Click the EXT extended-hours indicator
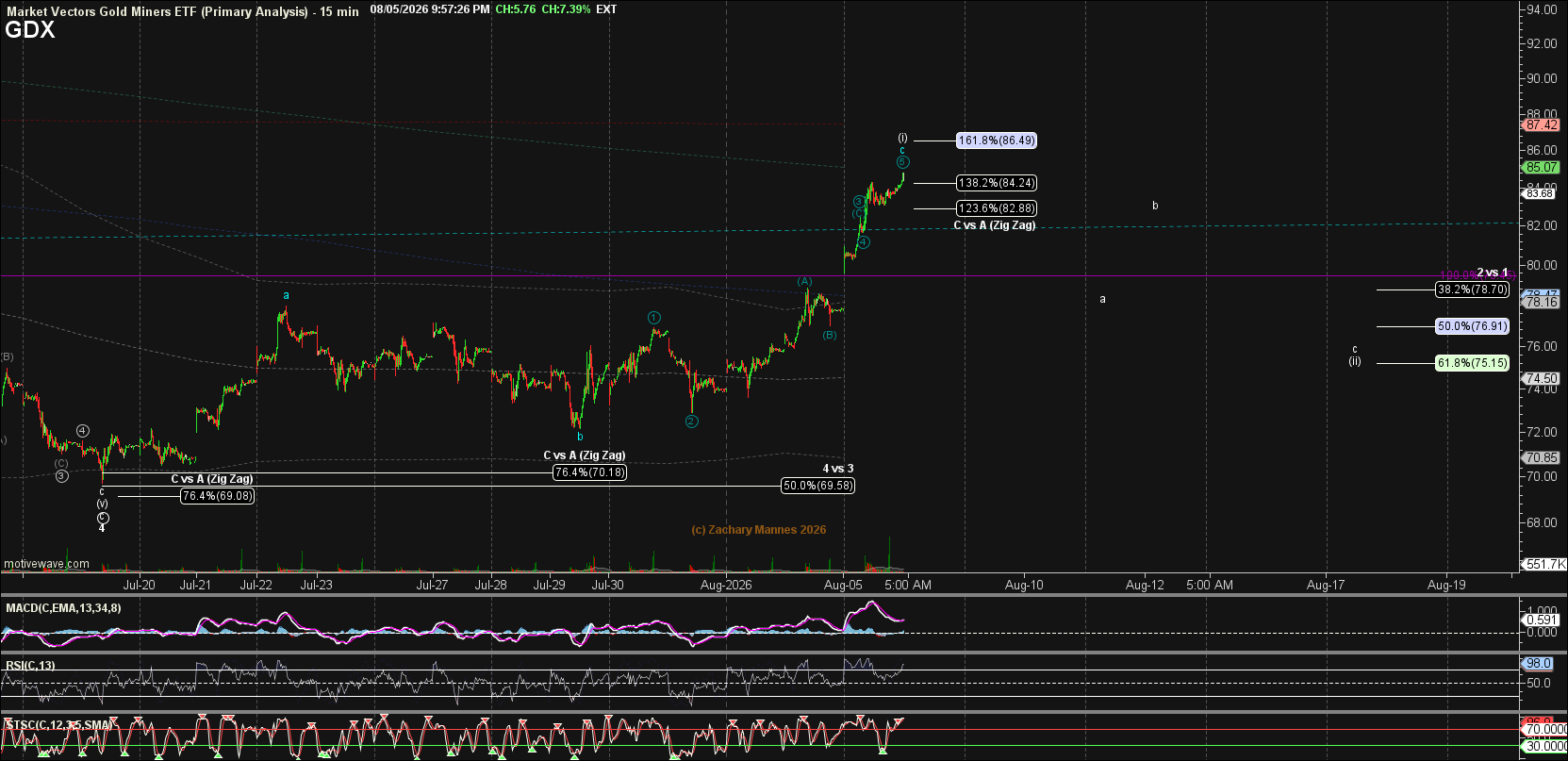The height and width of the screenshot is (761, 1568). tap(606, 9)
